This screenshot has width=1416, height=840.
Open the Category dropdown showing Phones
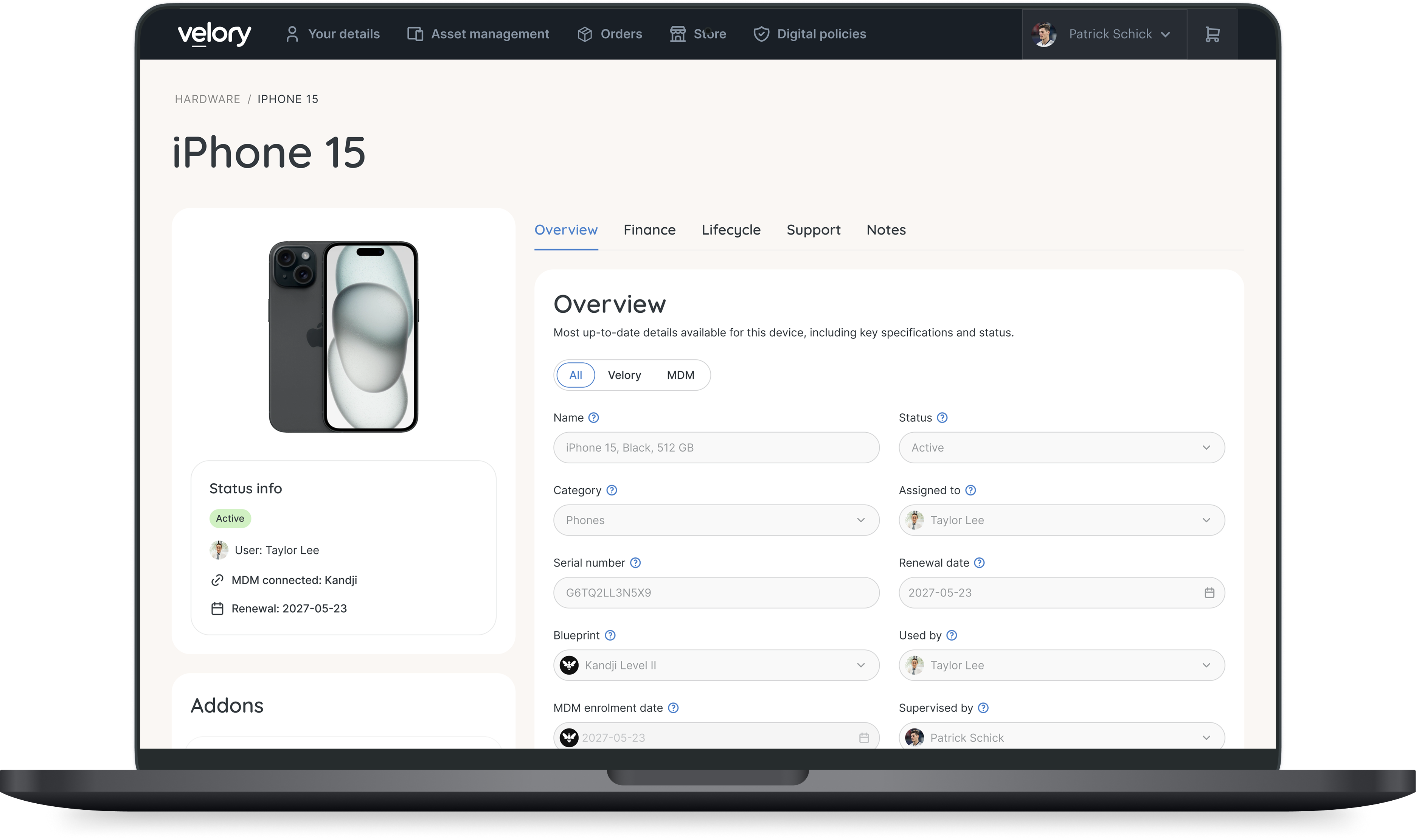click(x=716, y=520)
